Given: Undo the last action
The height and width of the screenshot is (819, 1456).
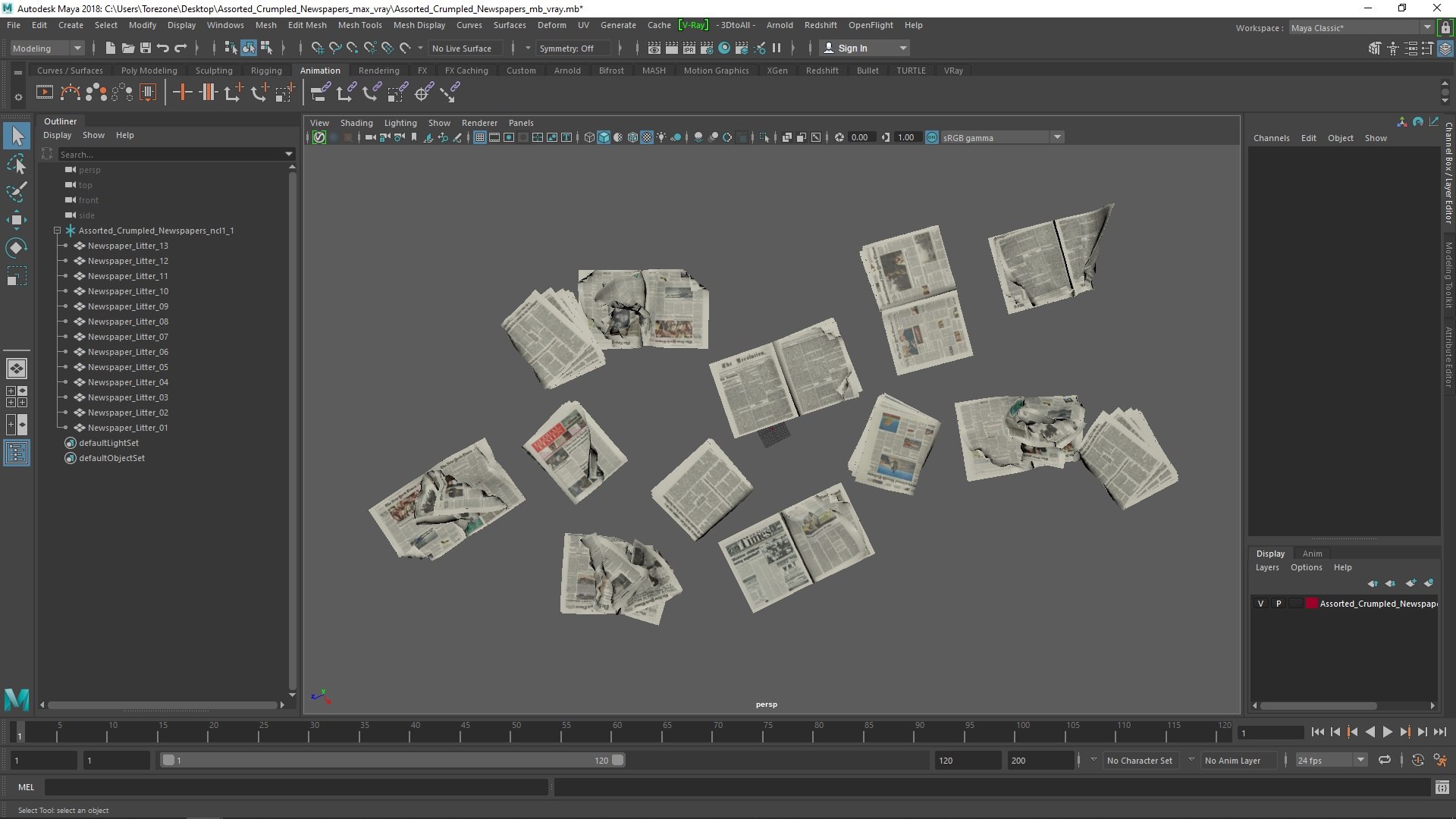Looking at the screenshot, I should tap(163, 48).
